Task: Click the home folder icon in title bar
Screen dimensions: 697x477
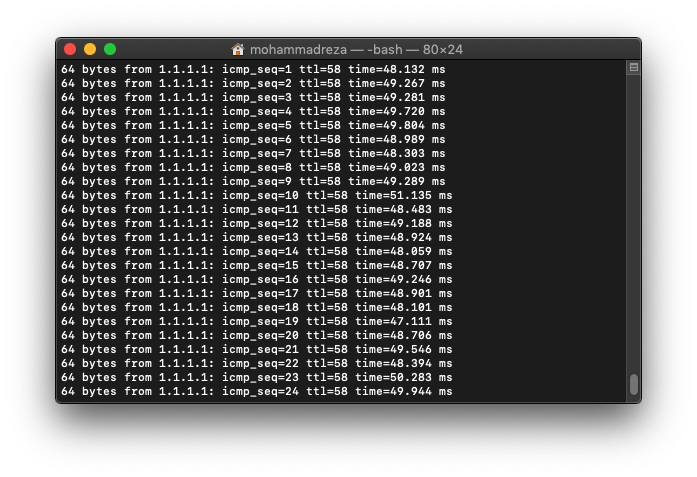Action: tap(238, 49)
